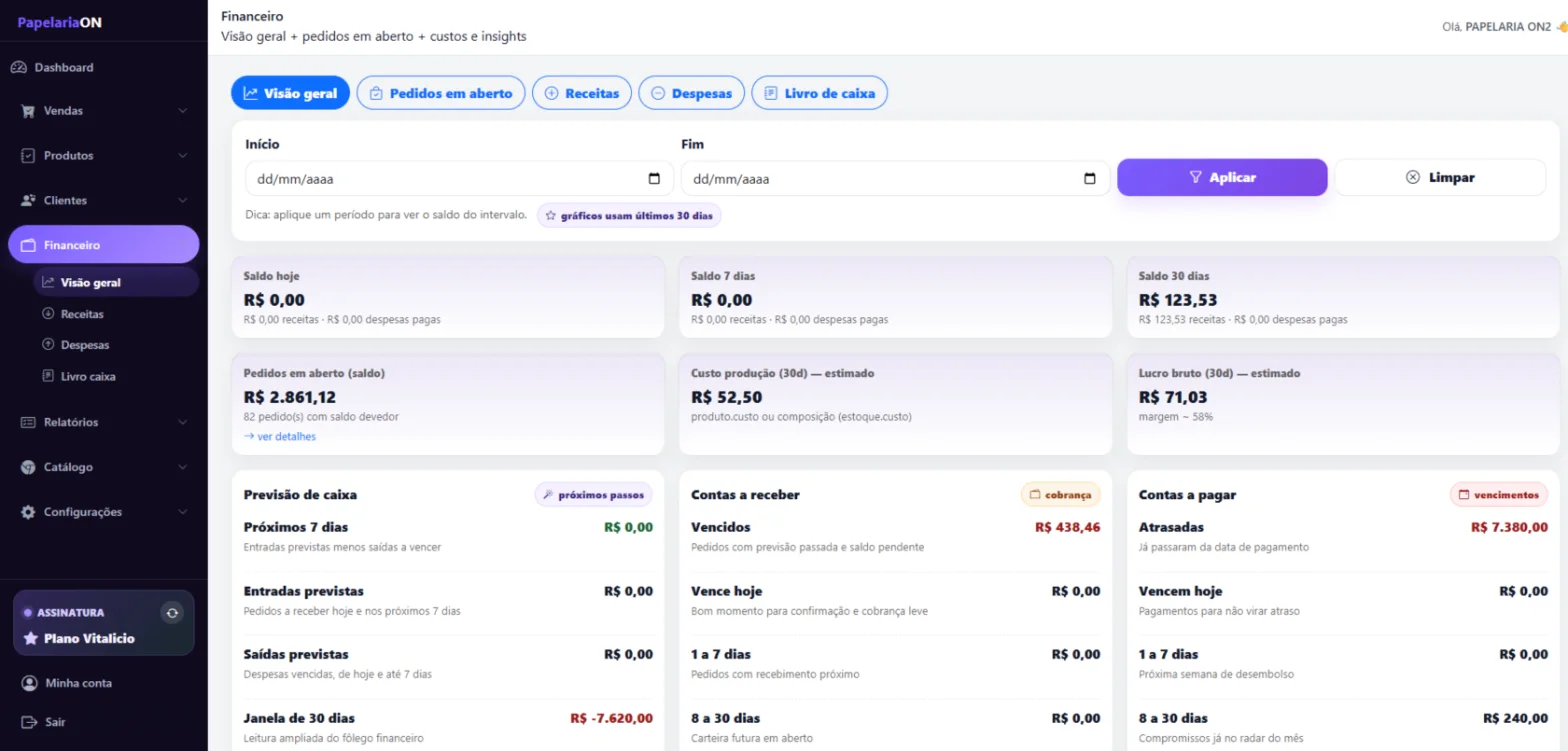Switch to the Receitas tab
The image size is (1568, 751).
tap(582, 93)
